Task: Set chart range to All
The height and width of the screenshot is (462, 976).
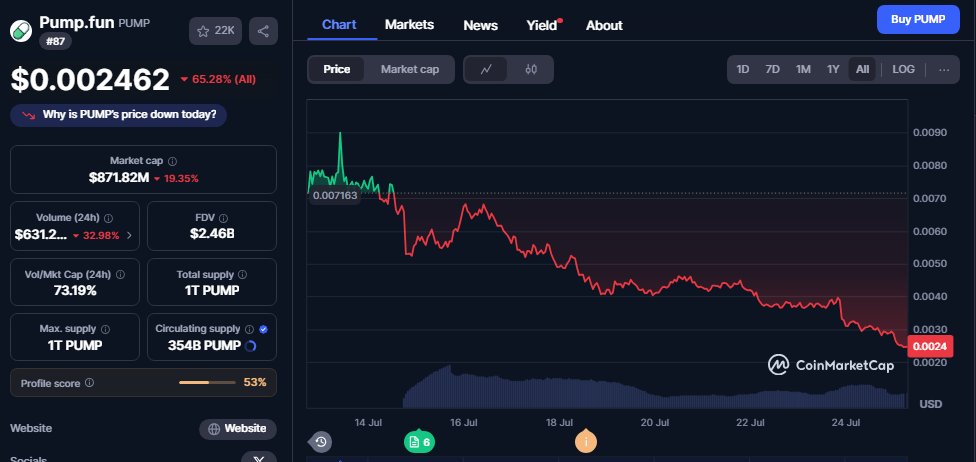Action: click(862, 69)
